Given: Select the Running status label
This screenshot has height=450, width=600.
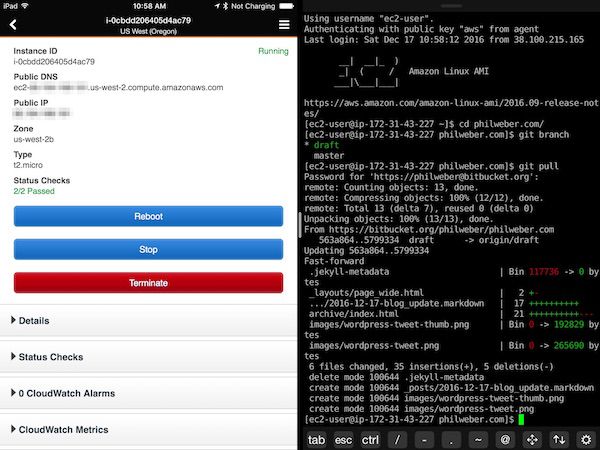Looking at the screenshot, I should click(x=273, y=51).
